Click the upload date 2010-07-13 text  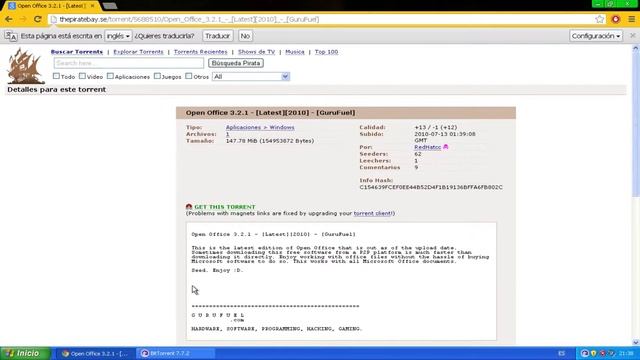pos(445,137)
